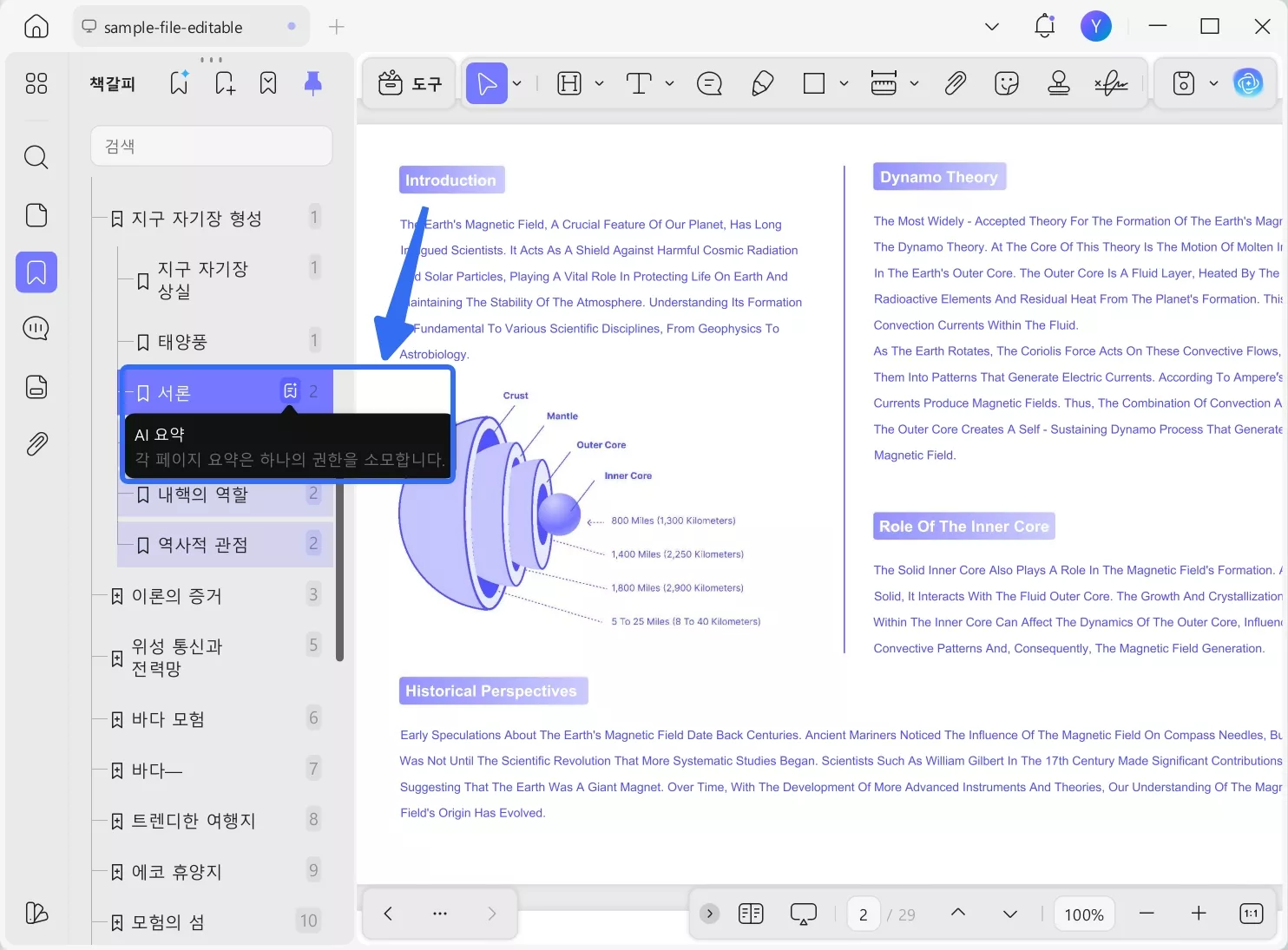Select the 역사적 관점 bookmark

click(x=202, y=545)
